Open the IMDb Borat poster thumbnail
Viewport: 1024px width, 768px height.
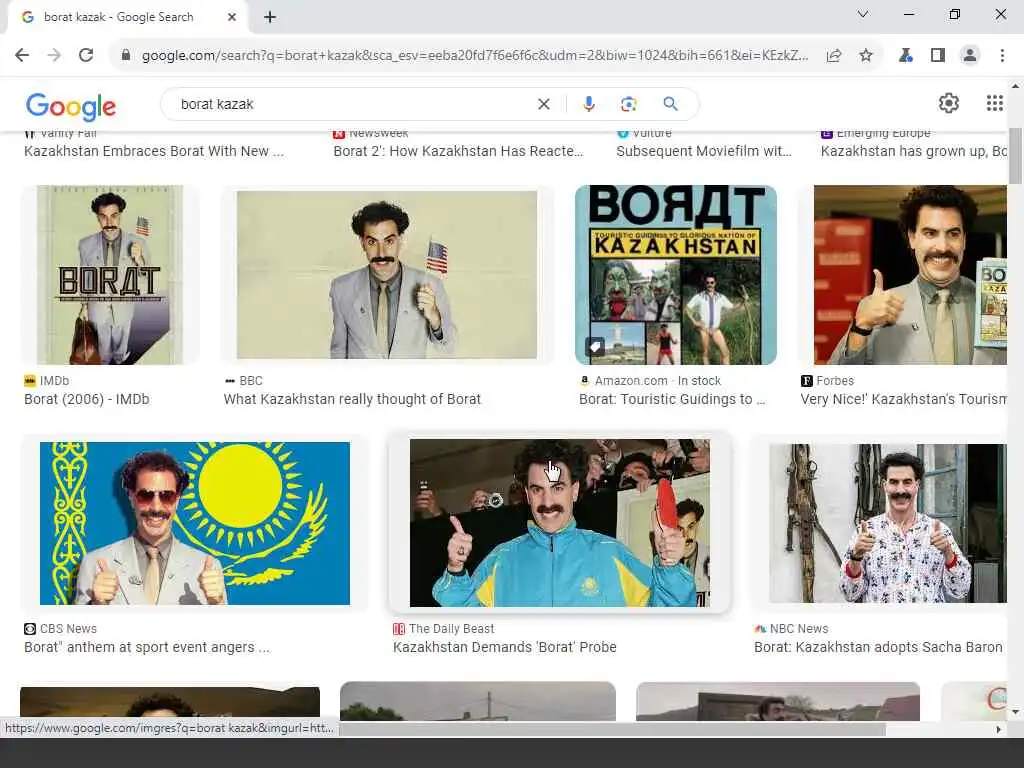pyautogui.click(x=110, y=275)
